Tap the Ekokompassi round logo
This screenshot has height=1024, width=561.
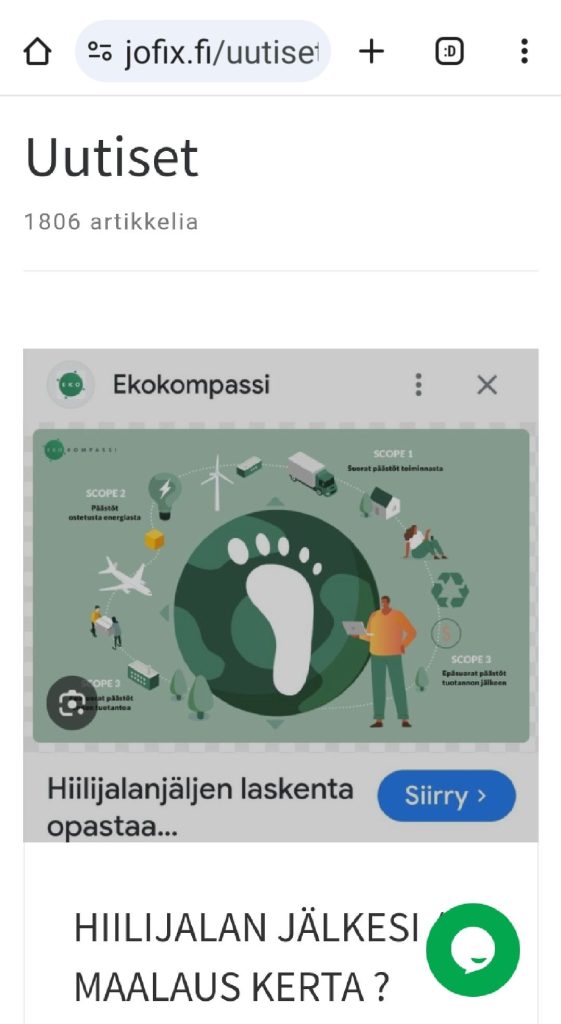pos(71,385)
